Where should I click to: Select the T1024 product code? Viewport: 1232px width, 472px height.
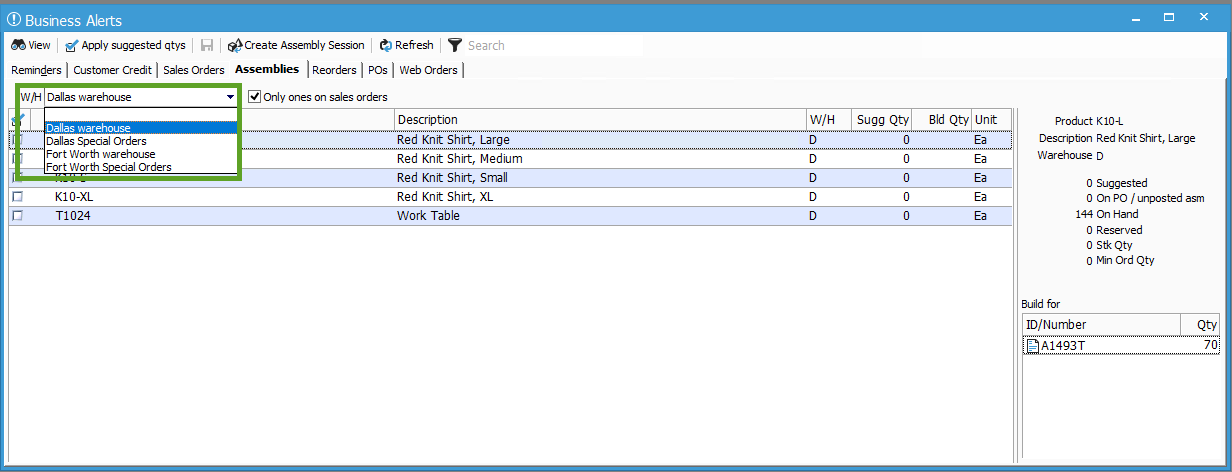coord(71,216)
